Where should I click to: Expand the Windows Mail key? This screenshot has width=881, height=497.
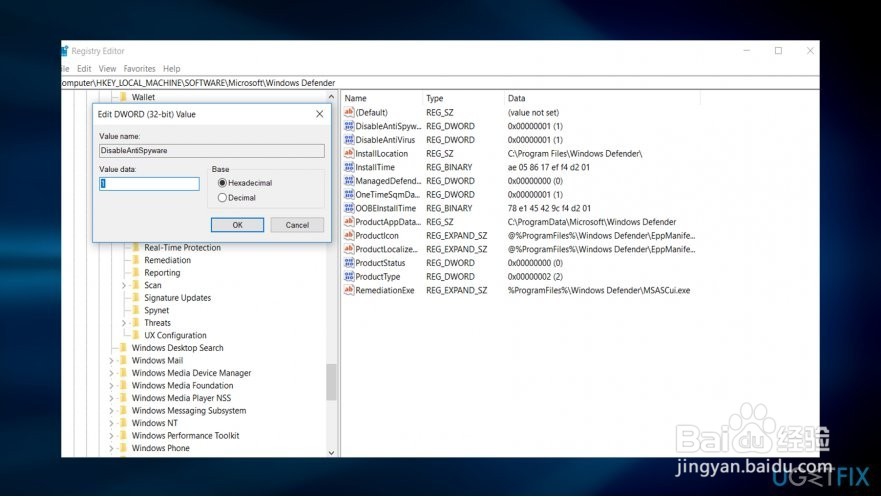(111, 361)
